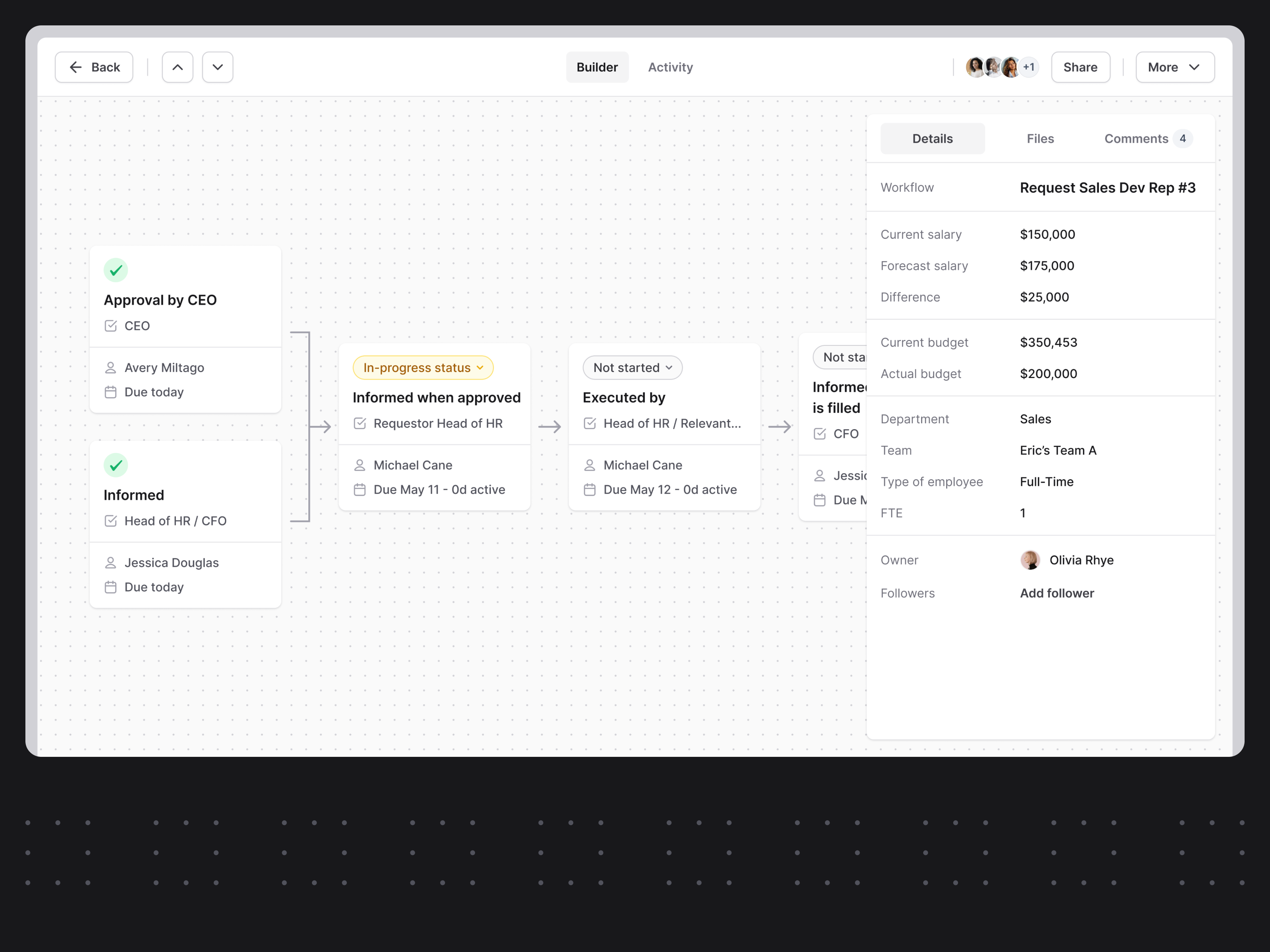
Task: Toggle the Head of HR / CFO checkbox
Action: (111, 521)
